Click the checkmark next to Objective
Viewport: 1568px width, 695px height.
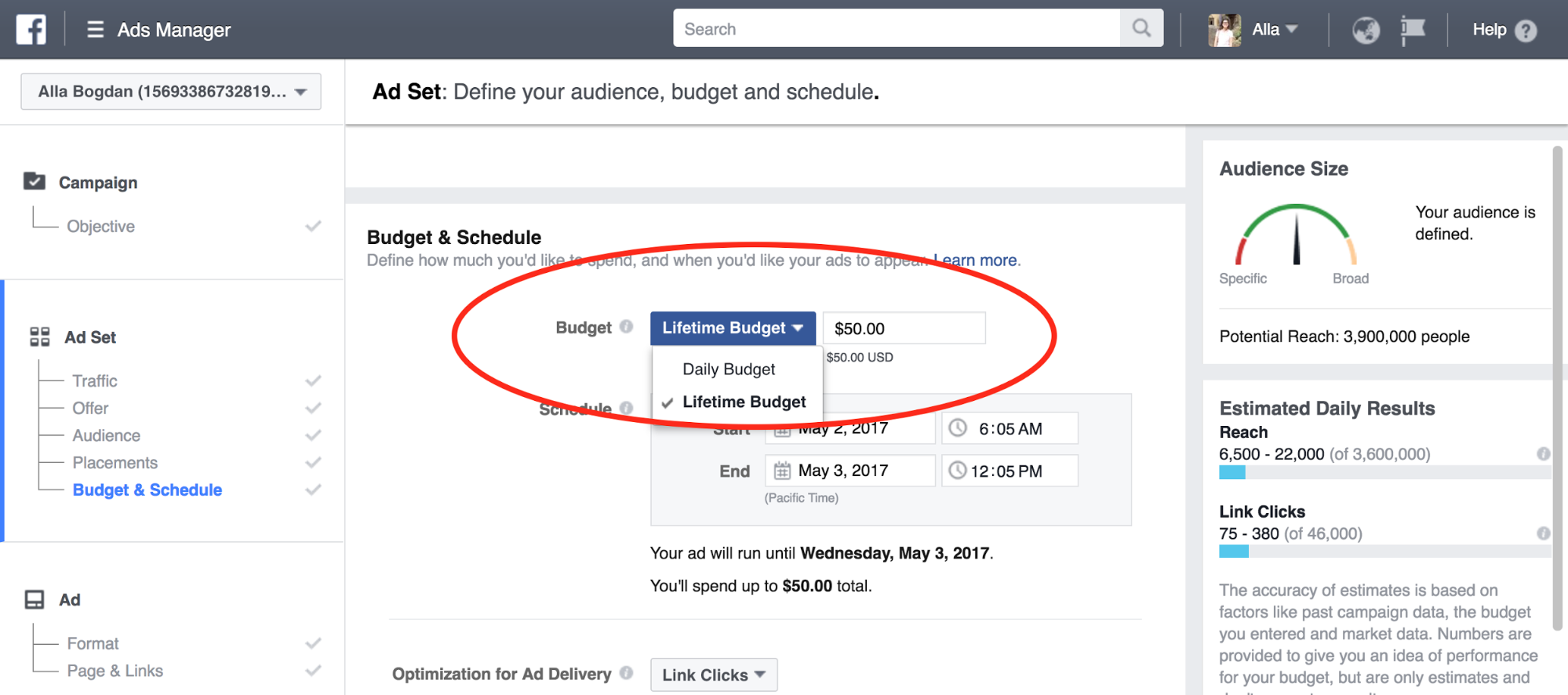(x=313, y=226)
